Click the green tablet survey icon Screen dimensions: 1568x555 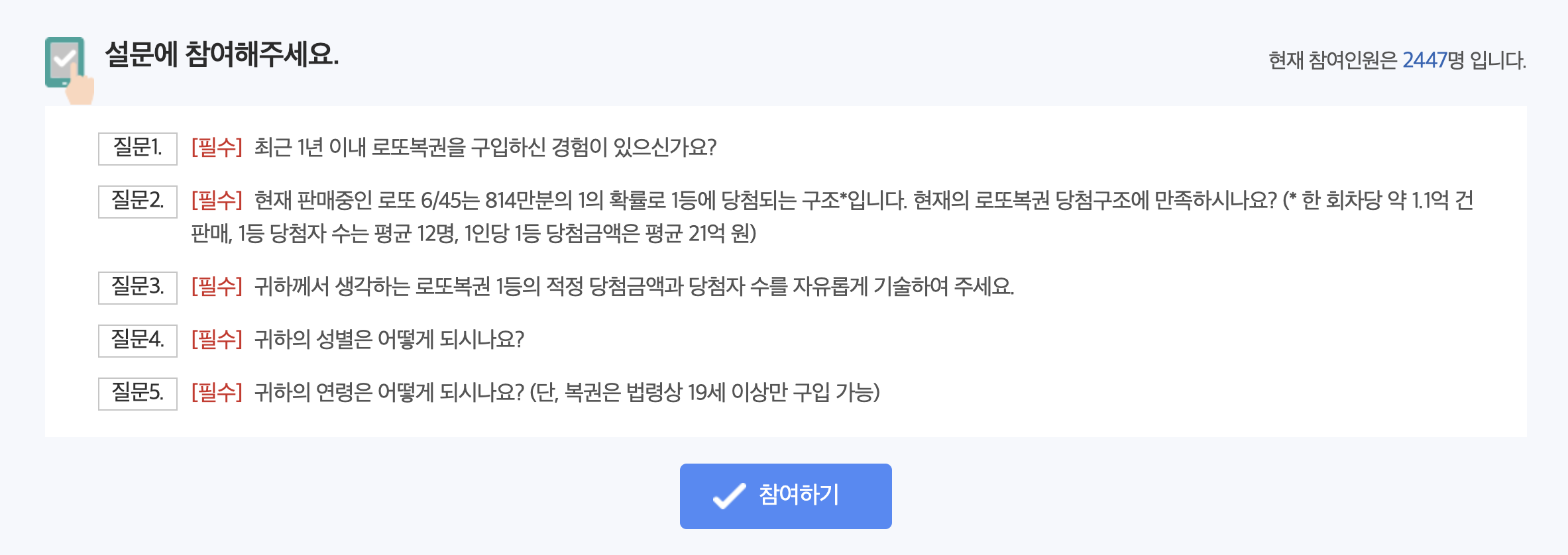coord(64,63)
